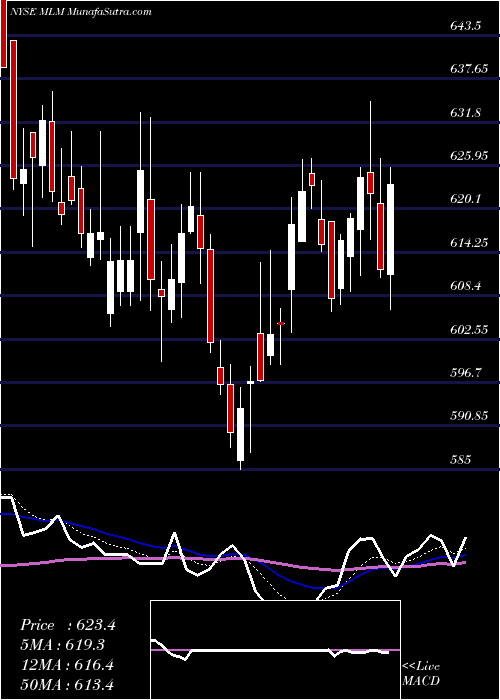Click the 608.4 price axis label
This screenshot has width=500, height=700.
point(465,286)
